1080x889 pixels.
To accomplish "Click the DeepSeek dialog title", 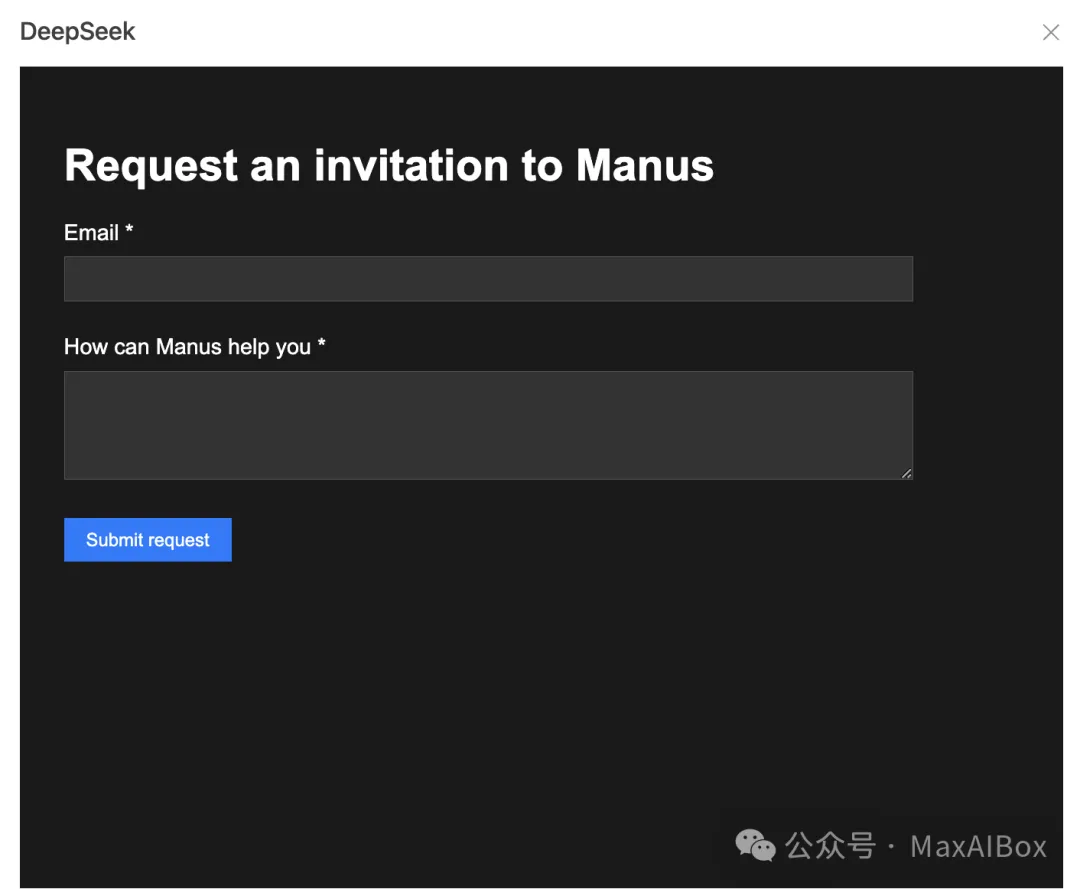I will point(78,32).
